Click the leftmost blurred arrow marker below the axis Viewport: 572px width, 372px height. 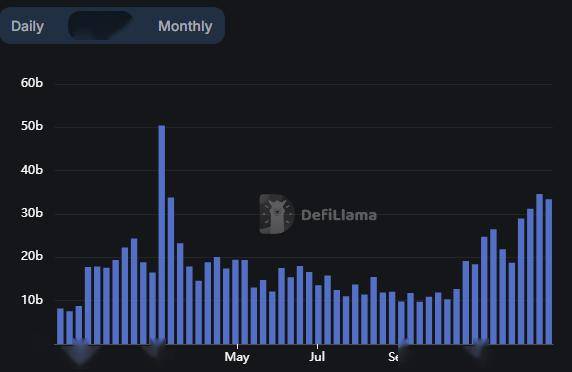pyautogui.click(x=80, y=351)
